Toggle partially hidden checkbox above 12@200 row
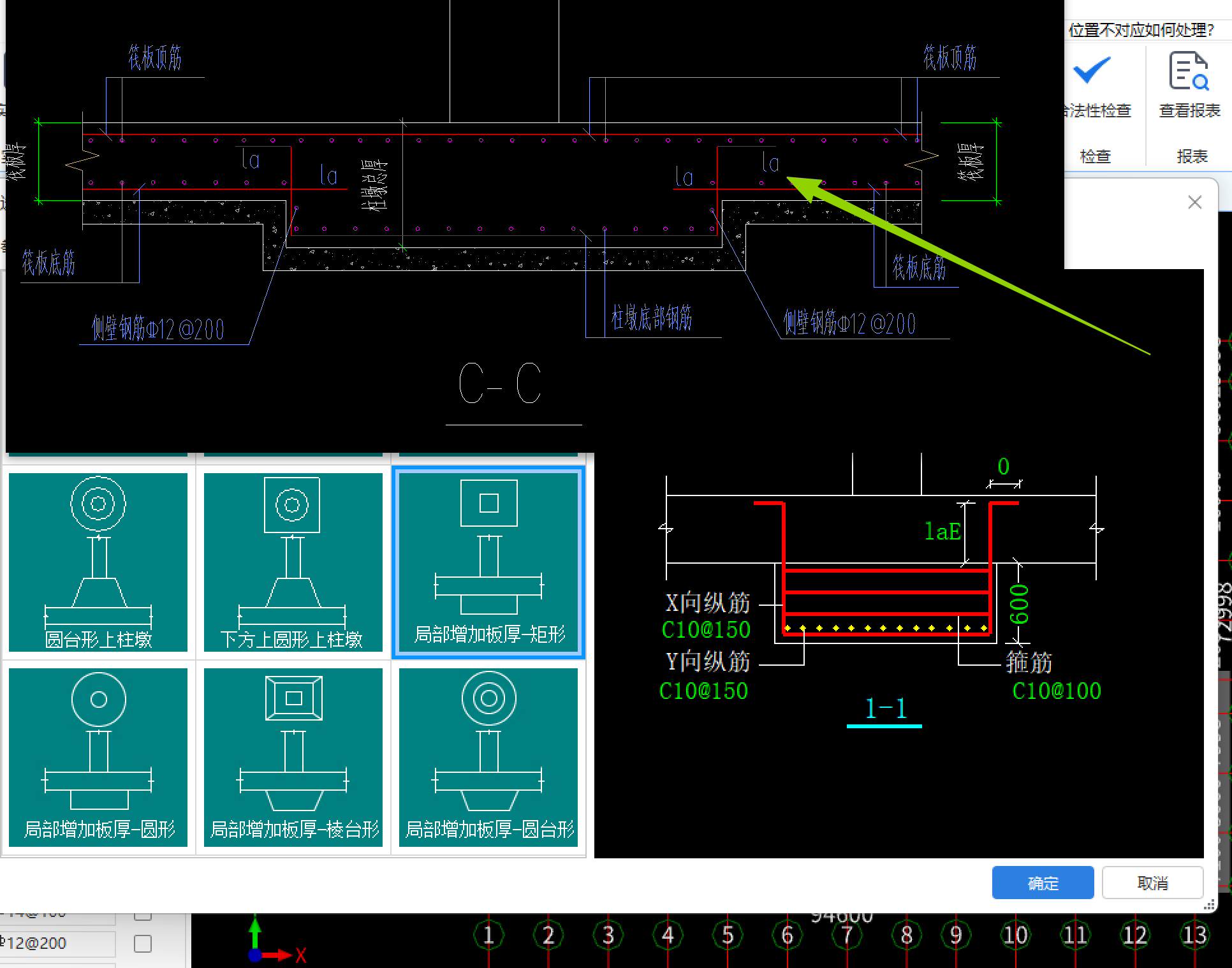This screenshot has height=968, width=1232. 143,916
